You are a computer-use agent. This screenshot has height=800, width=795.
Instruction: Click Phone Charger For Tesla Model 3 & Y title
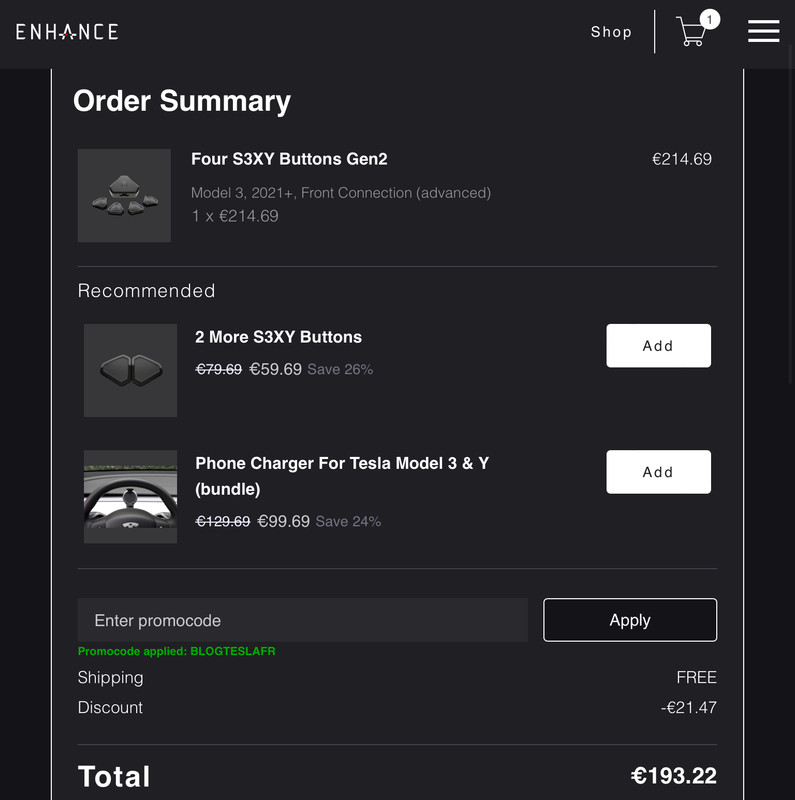[x=342, y=476]
